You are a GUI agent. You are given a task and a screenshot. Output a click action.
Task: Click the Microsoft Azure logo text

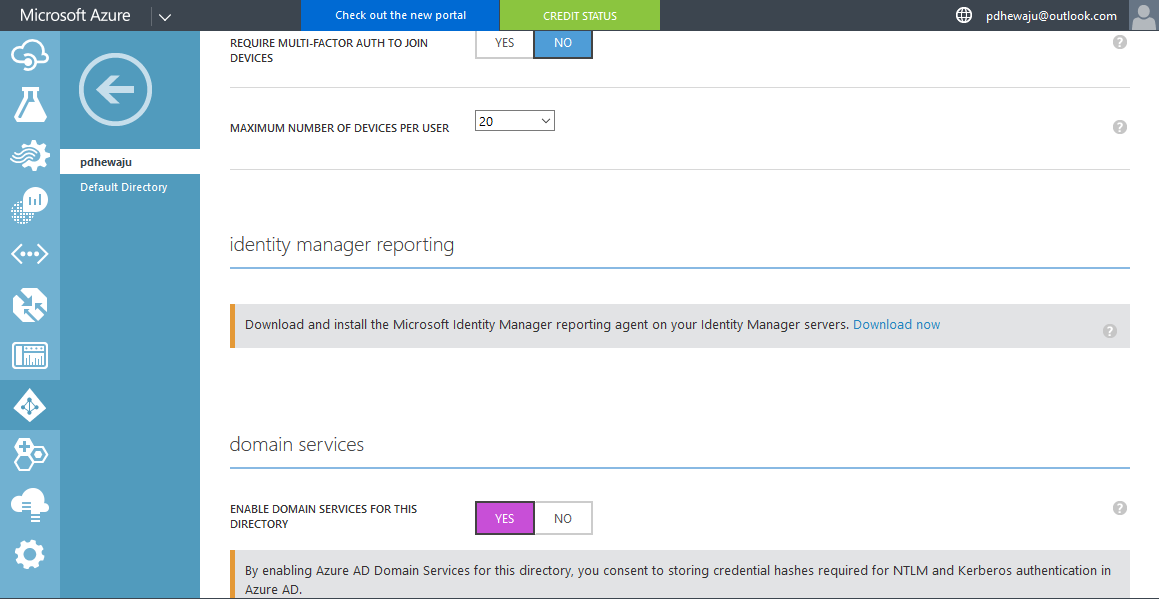[75, 15]
